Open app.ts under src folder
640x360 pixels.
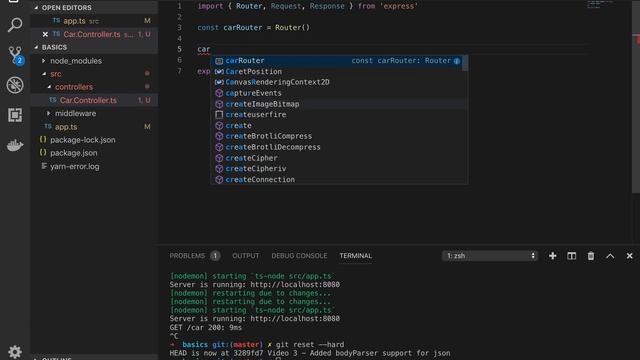[94, 127]
